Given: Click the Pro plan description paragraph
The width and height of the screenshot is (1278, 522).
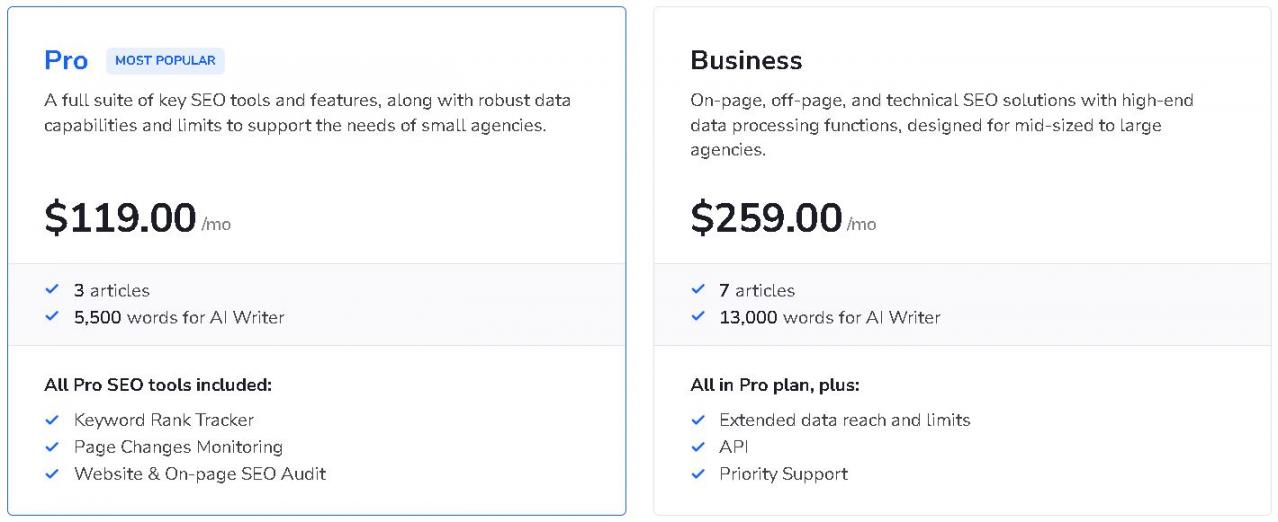Looking at the screenshot, I should [x=307, y=113].
